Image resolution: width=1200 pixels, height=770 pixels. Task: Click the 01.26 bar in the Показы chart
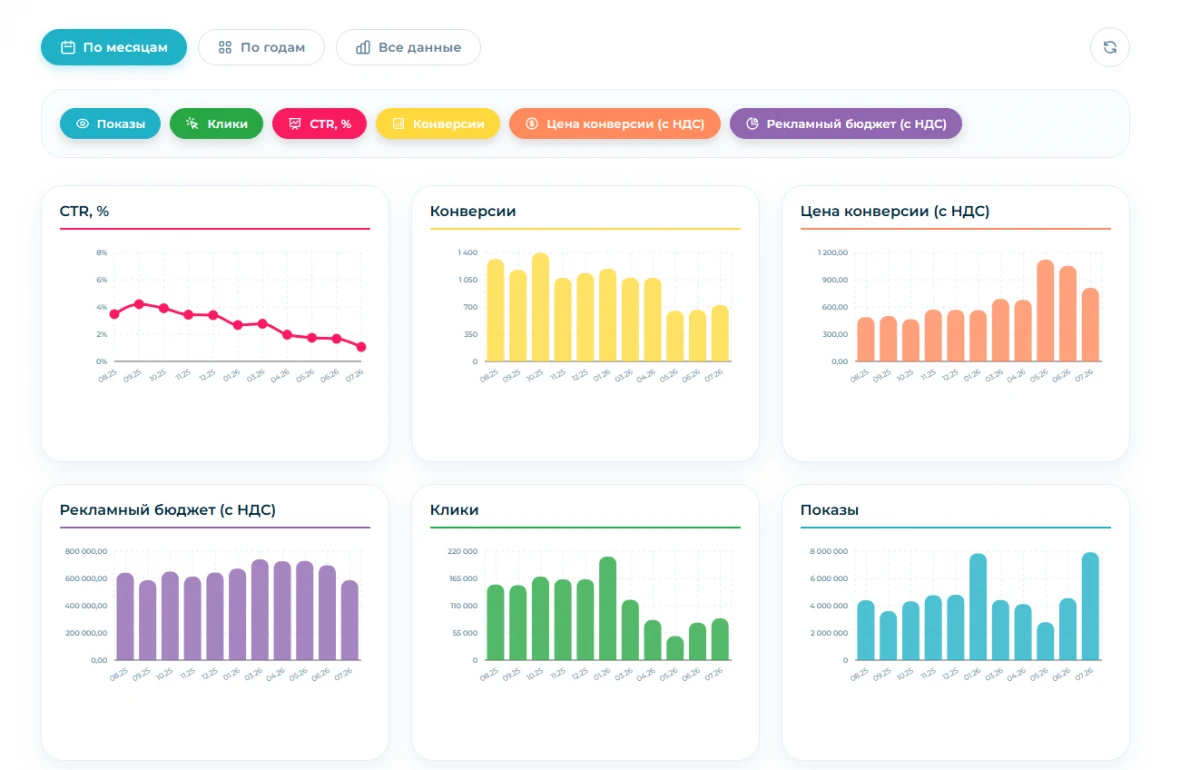pos(978,607)
